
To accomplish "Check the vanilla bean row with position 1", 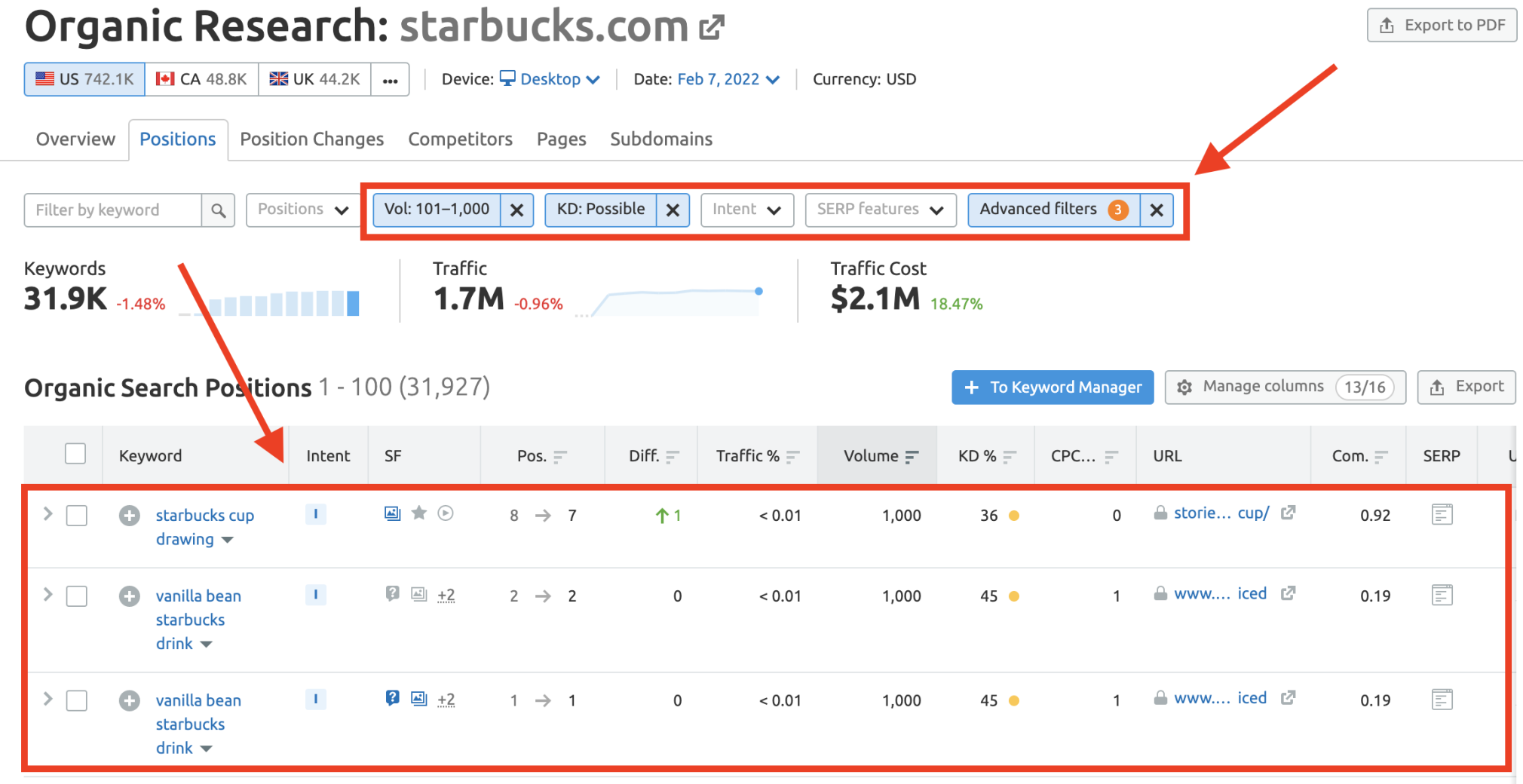I will [77, 700].
